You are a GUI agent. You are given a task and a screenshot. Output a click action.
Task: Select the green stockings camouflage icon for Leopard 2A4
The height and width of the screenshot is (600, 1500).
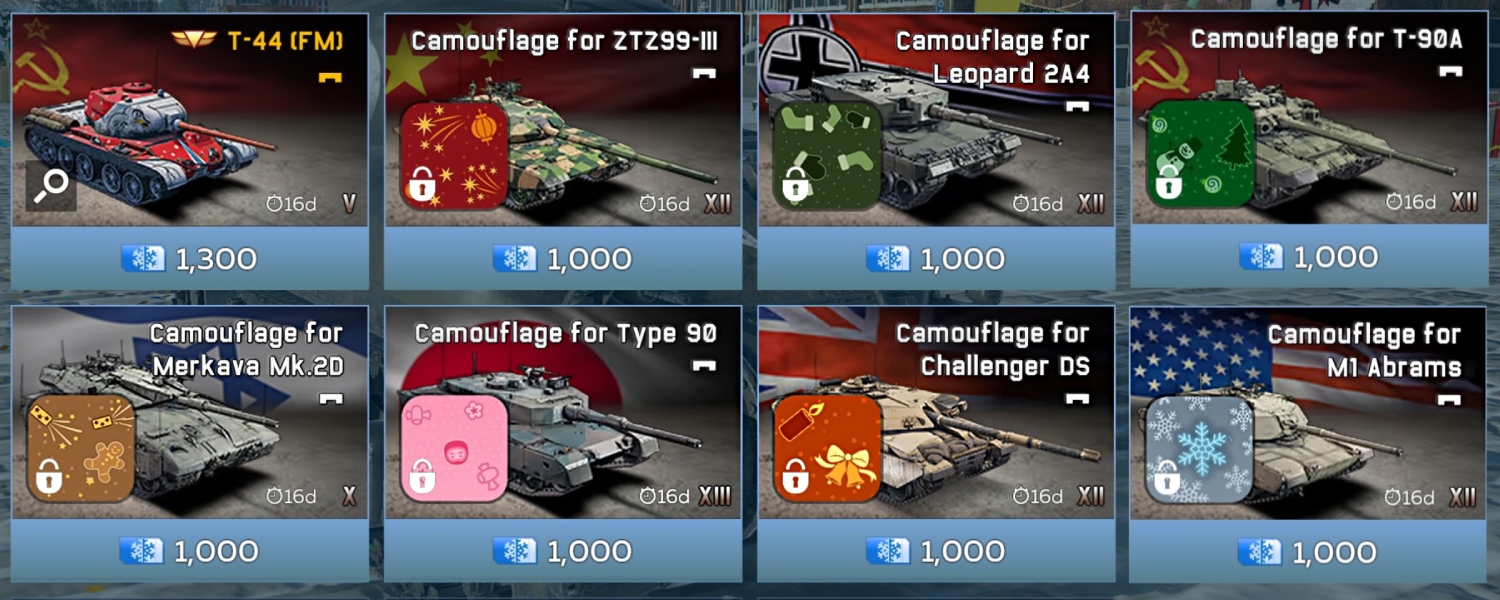click(827, 155)
